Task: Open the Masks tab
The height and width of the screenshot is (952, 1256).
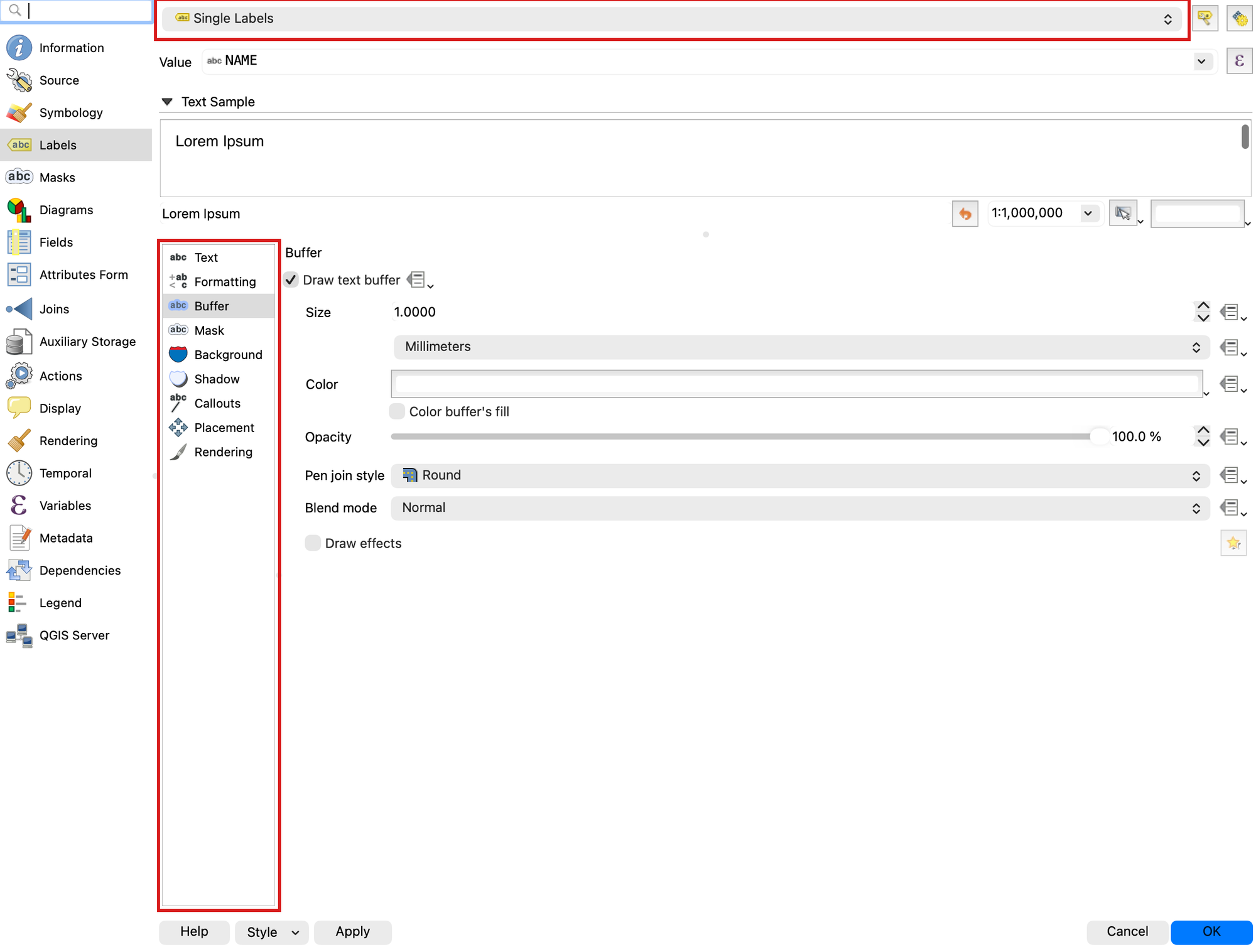Action: (76, 177)
